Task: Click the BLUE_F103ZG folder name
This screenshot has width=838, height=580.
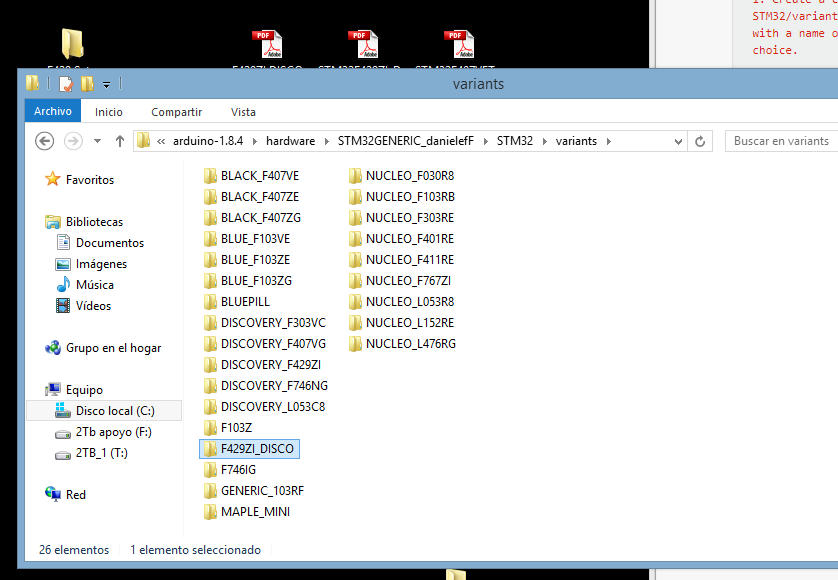Action: [x=257, y=281]
